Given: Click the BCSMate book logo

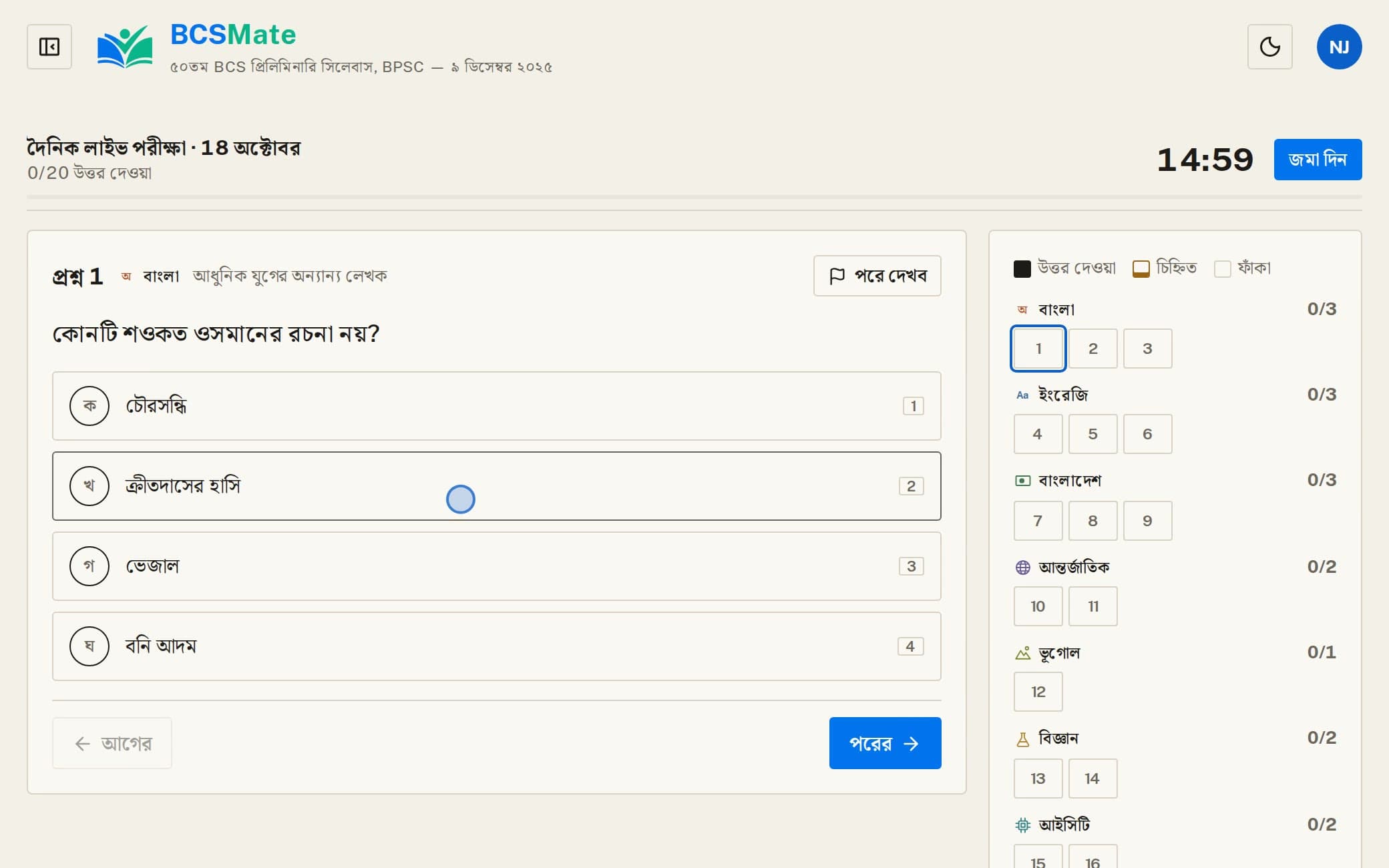Looking at the screenshot, I should tap(125, 47).
